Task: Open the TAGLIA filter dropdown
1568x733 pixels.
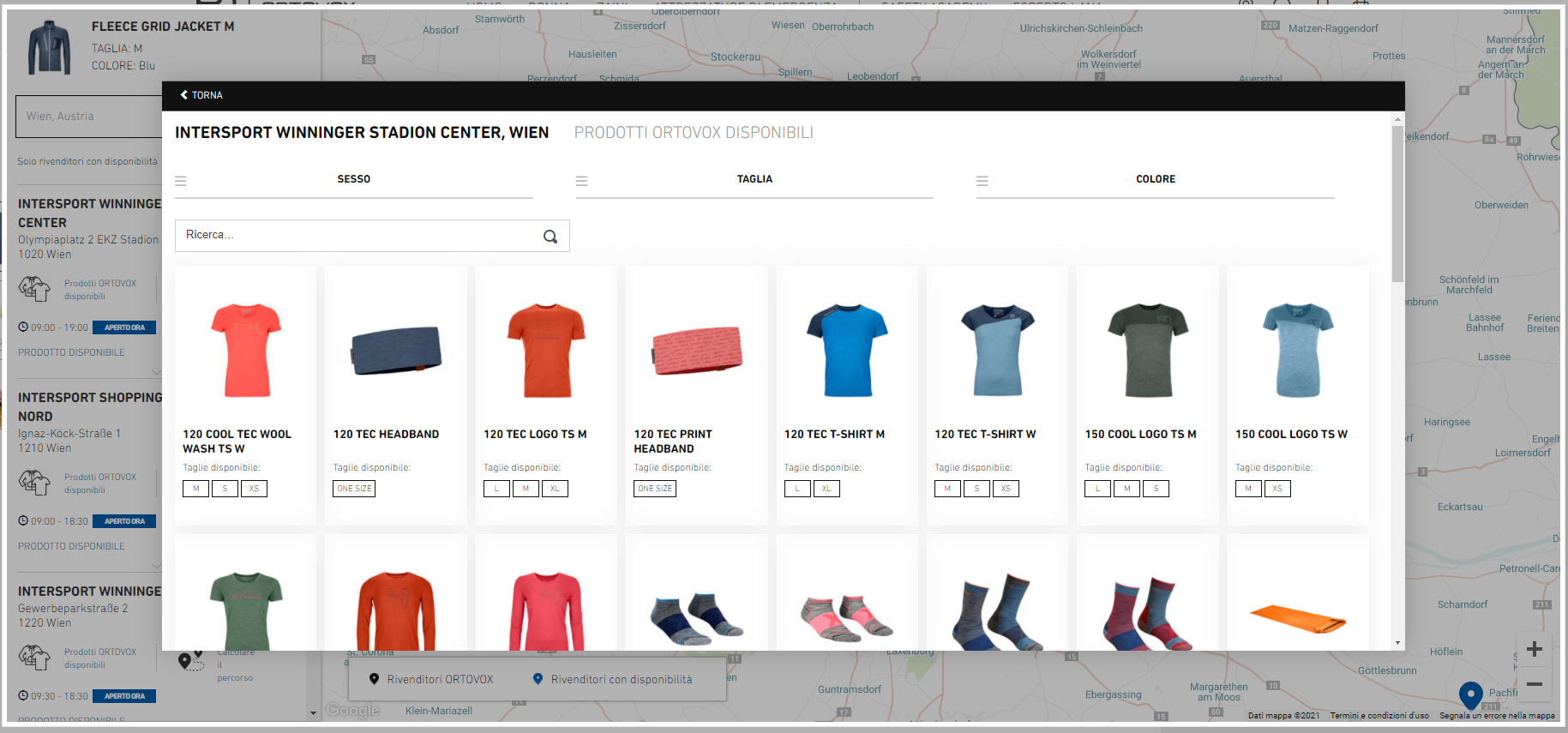Action: tap(754, 180)
